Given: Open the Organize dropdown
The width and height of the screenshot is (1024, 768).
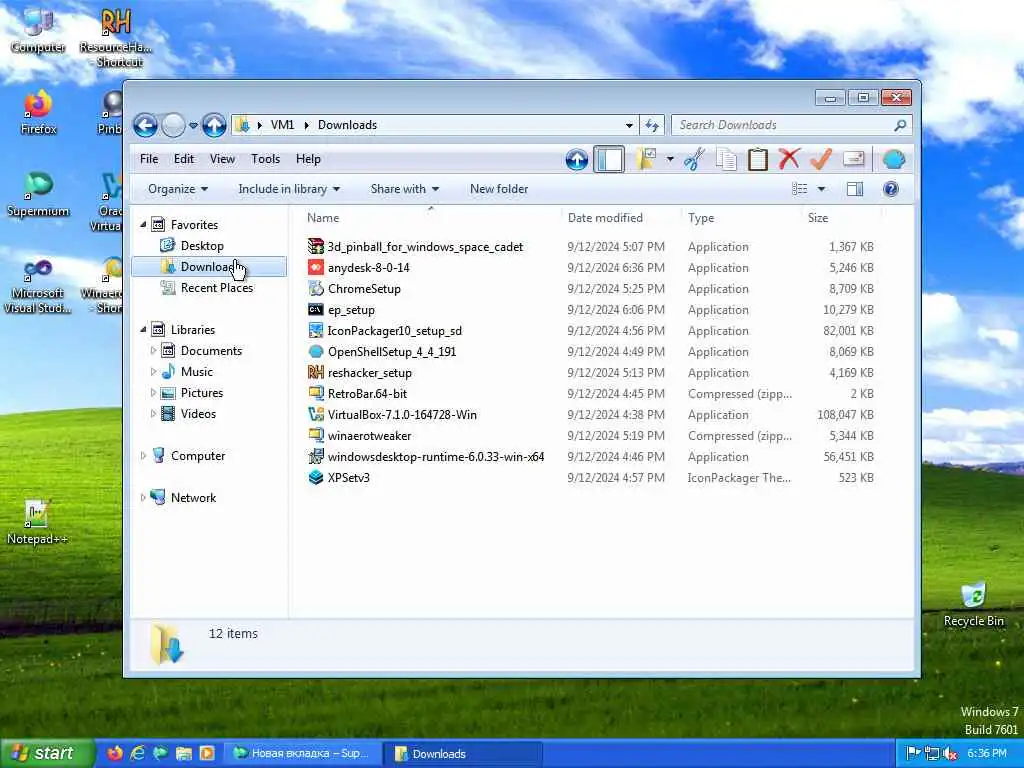Looking at the screenshot, I should [178, 189].
